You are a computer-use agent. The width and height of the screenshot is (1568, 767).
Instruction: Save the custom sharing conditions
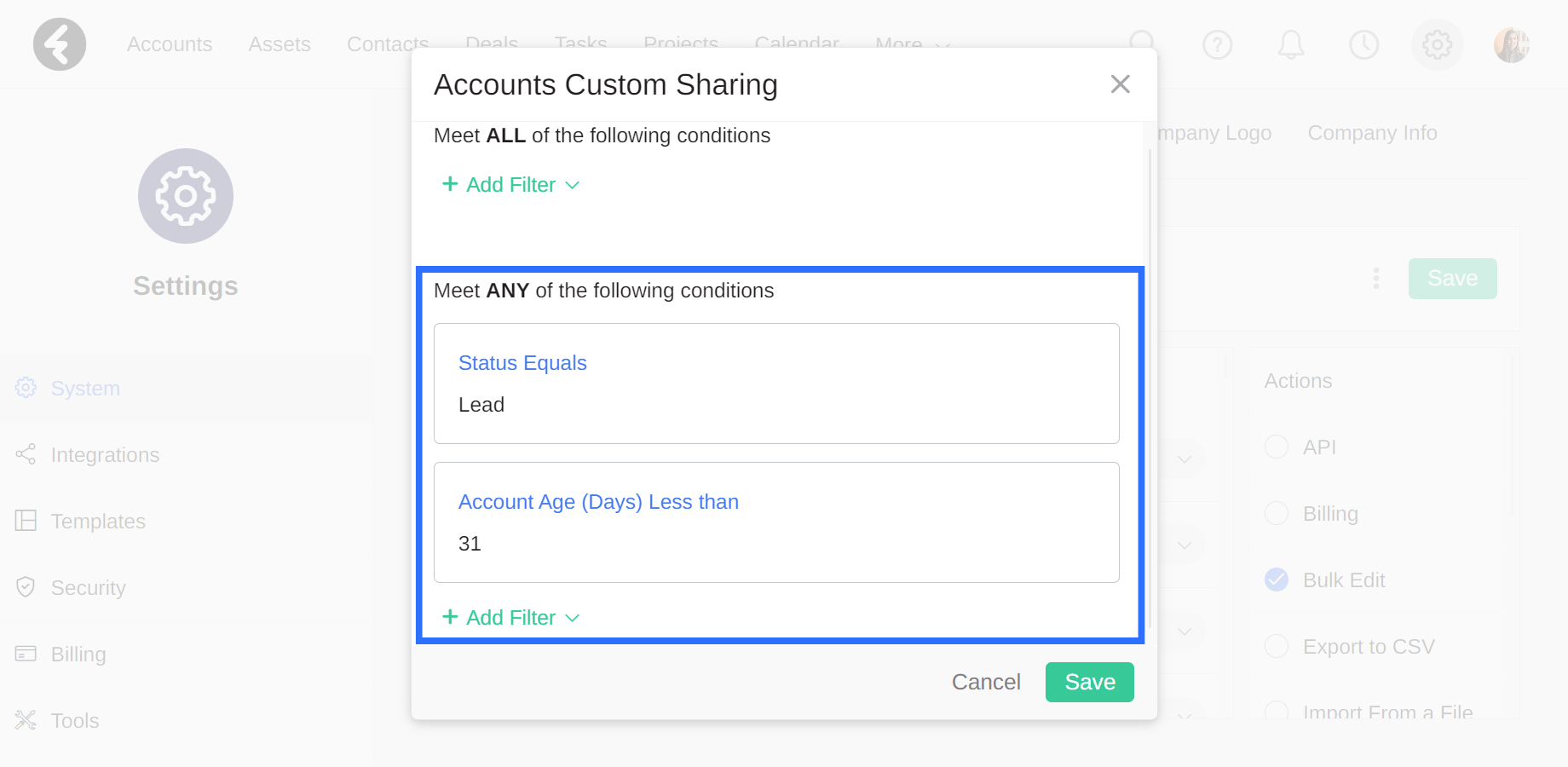(1090, 682)
